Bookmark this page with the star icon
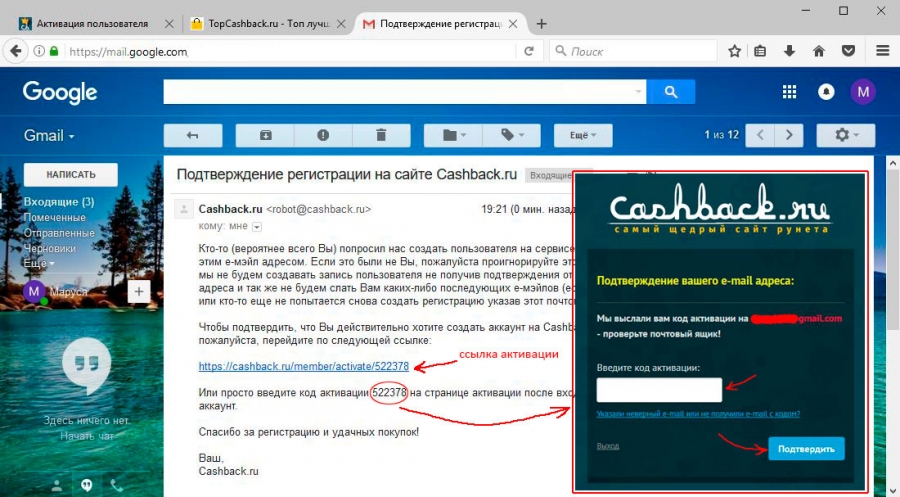900x497 pixels. pyautogui.click(x=734, y=52)
